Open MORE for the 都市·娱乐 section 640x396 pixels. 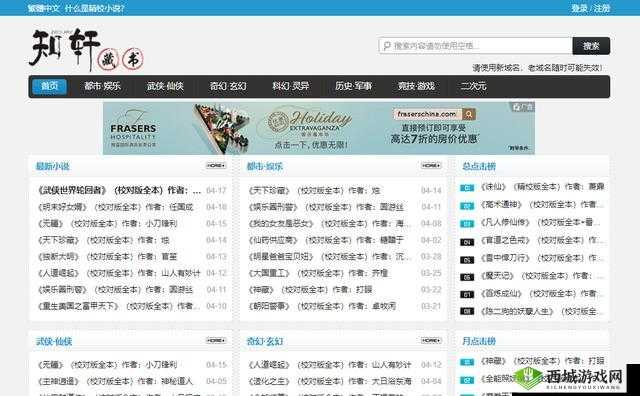[431, 165]
